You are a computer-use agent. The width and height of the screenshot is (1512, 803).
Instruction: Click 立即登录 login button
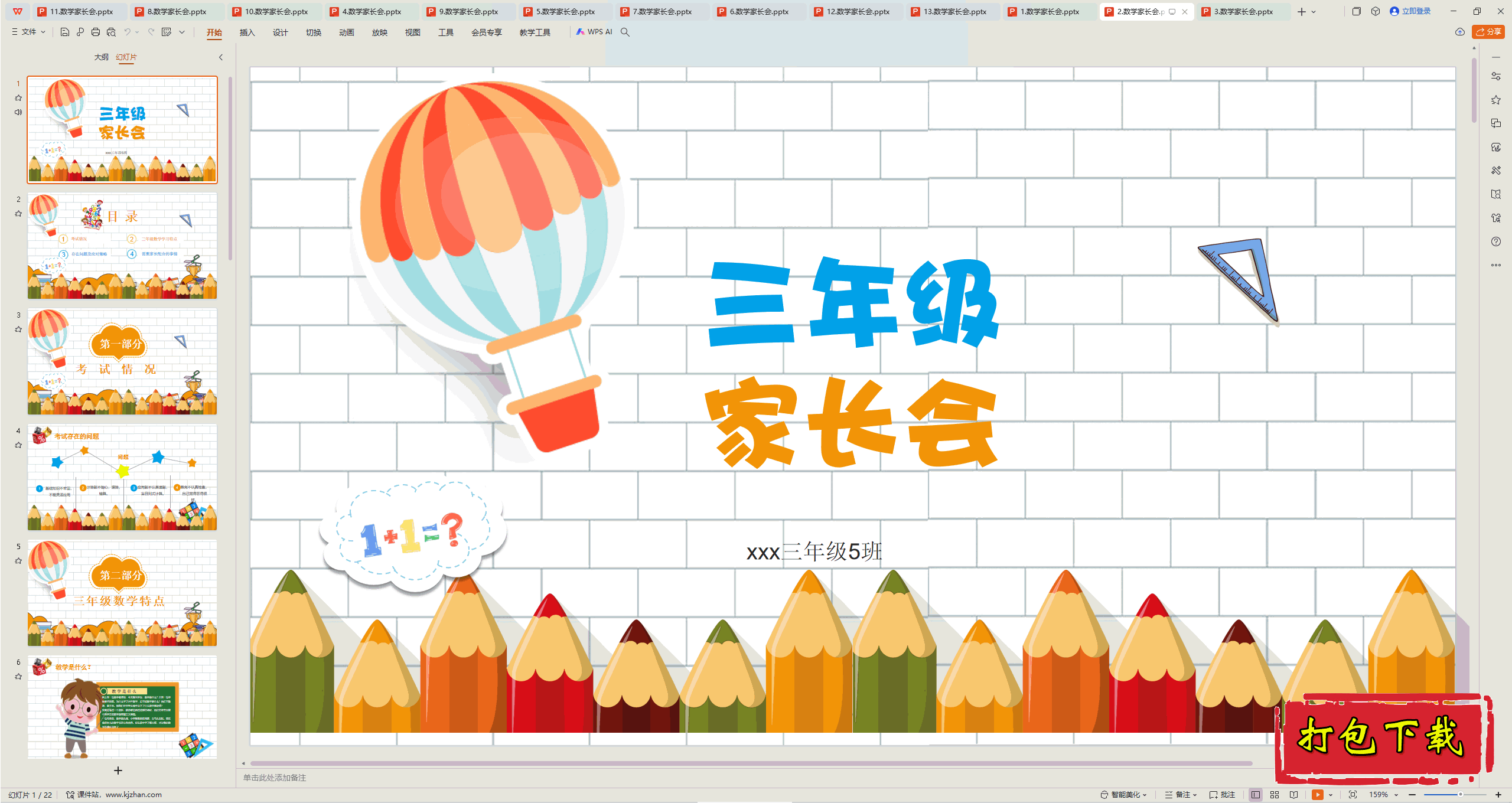[x=1410, y=11]
